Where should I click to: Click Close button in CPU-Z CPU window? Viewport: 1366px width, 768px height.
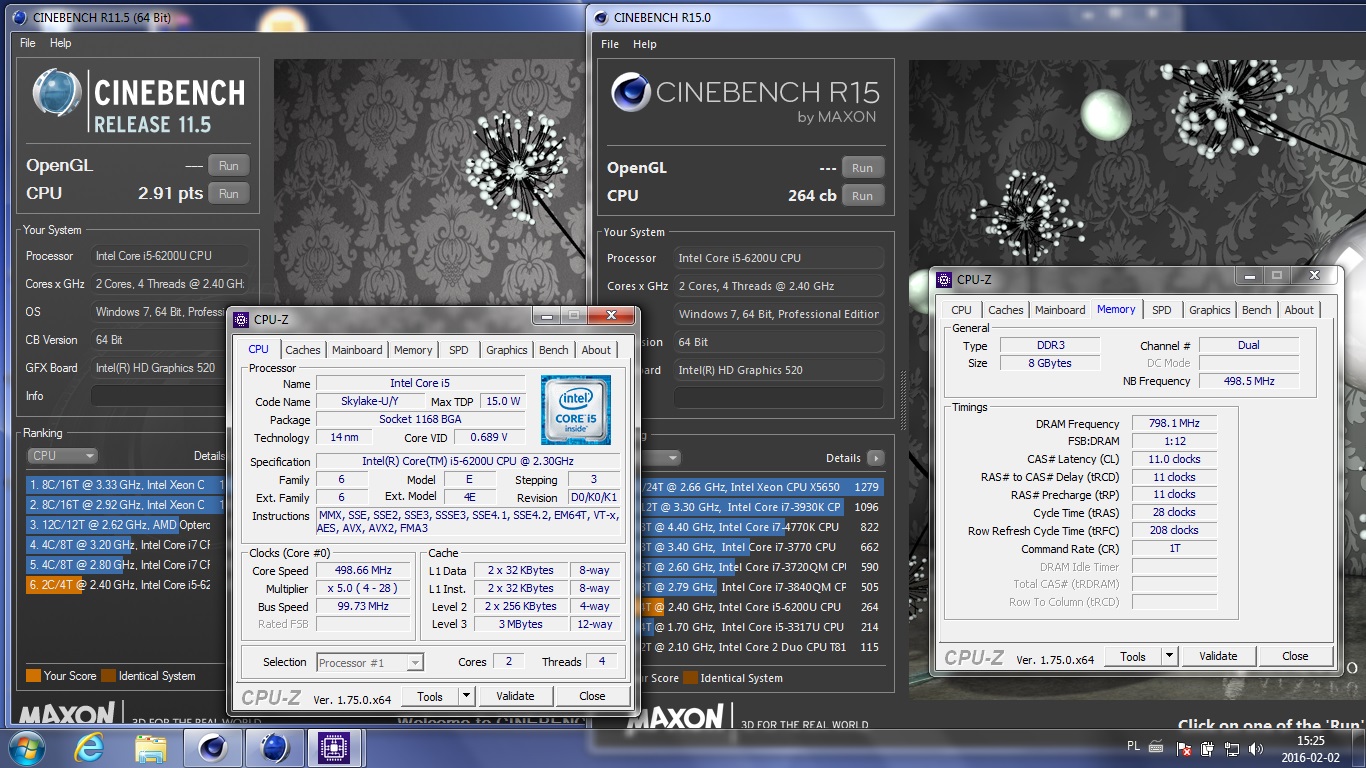click(x=592, y=696)
